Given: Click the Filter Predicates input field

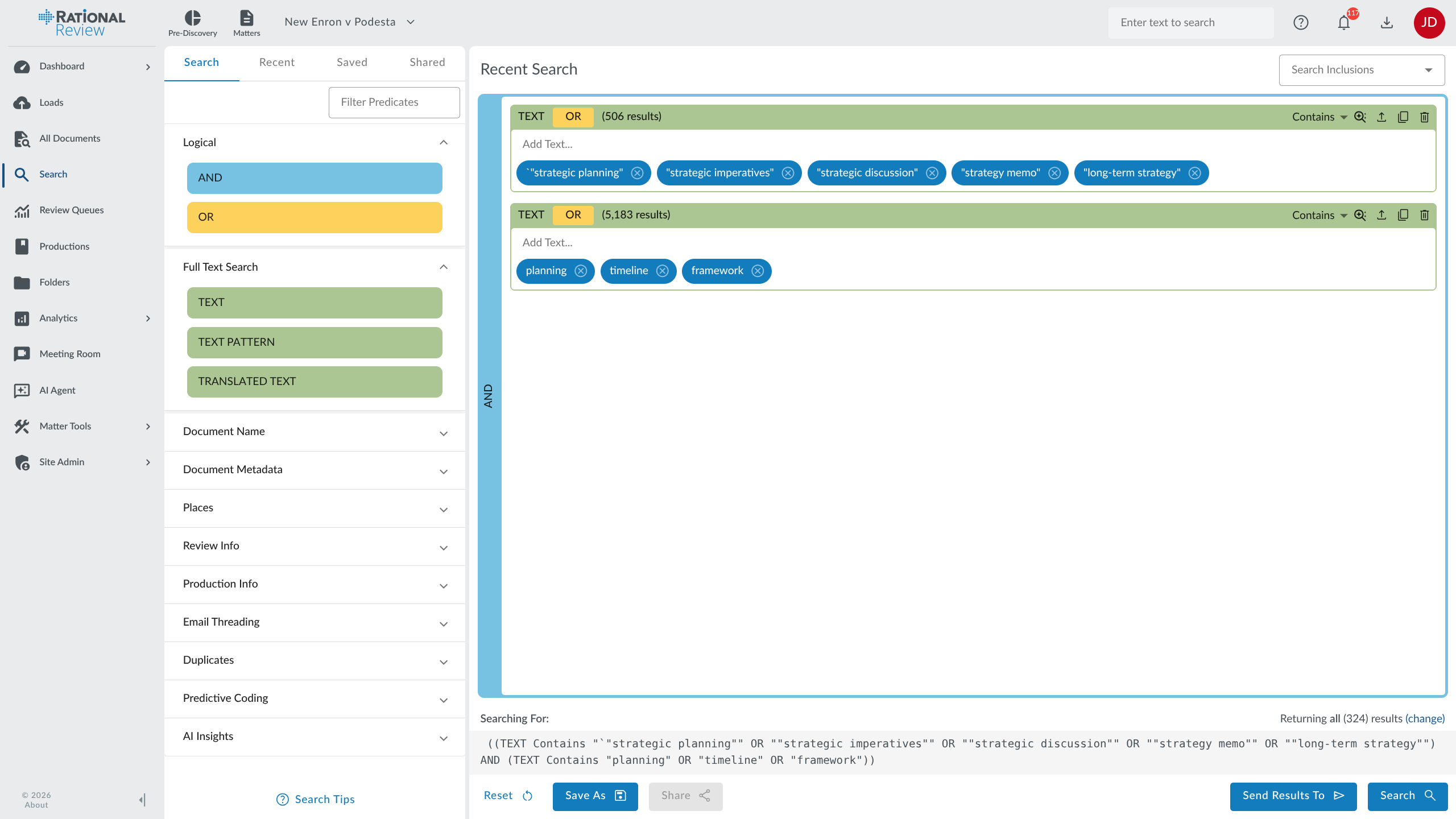Looking at the screenshot, I should (394, 102).
